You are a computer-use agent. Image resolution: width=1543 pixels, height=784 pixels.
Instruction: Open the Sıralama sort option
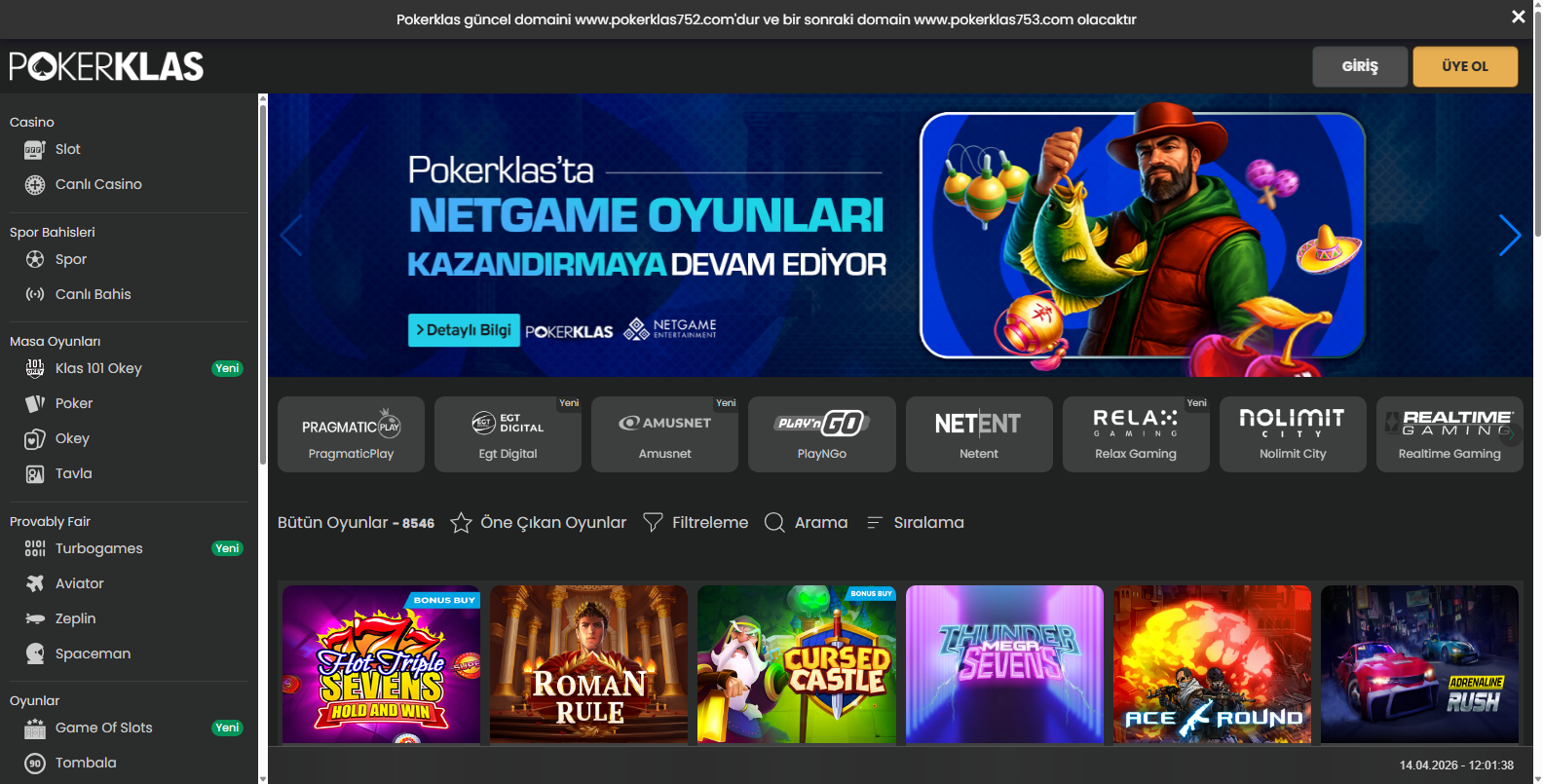[x=929, y=523]
